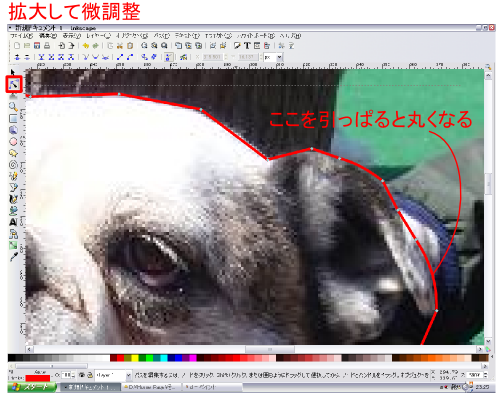This screenshot has height=400, width=500.
Task: Click the Export icon in toolbar
Action: point(71,46)
